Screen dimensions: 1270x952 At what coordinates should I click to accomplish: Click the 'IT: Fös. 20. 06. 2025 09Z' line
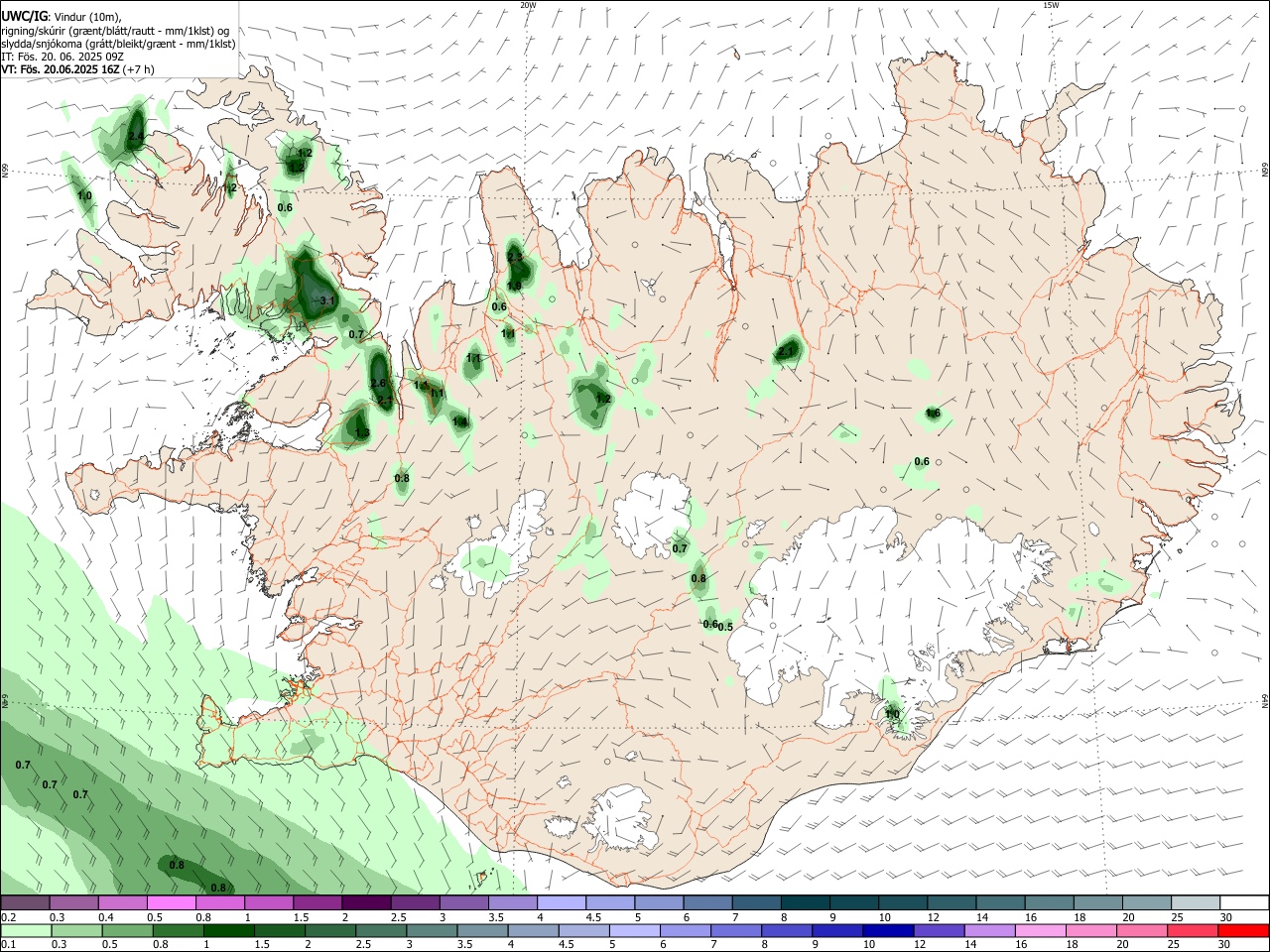(63, 58)
